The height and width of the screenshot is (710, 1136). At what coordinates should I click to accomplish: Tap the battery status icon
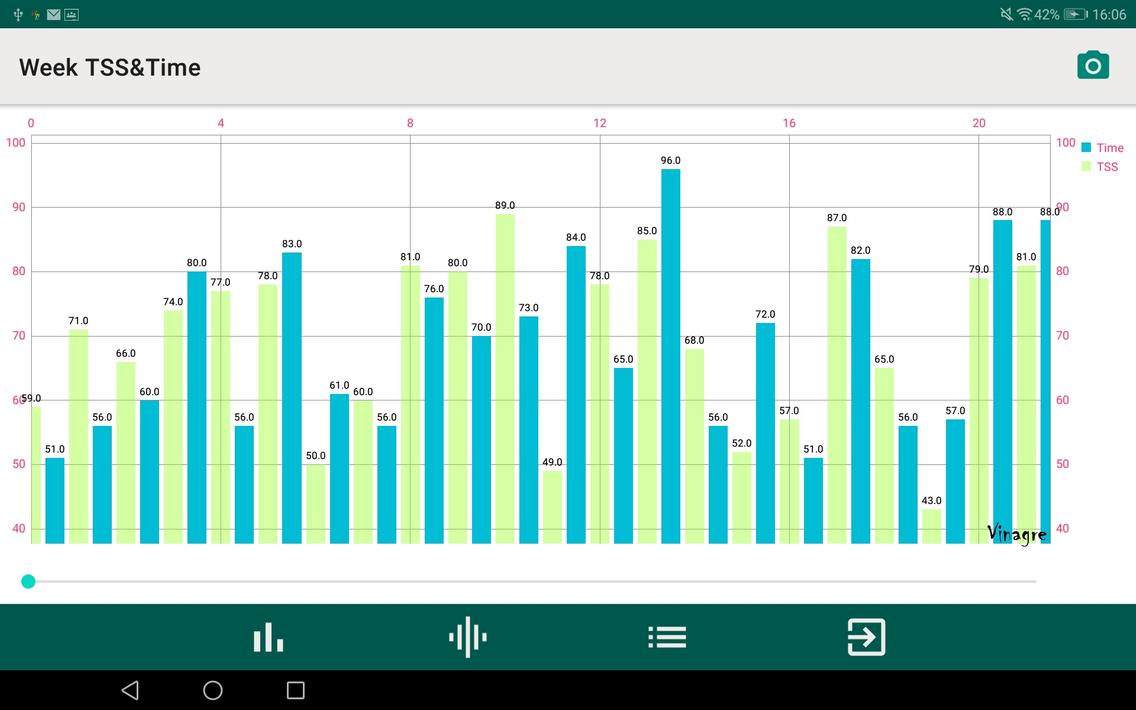point(1075,14)
